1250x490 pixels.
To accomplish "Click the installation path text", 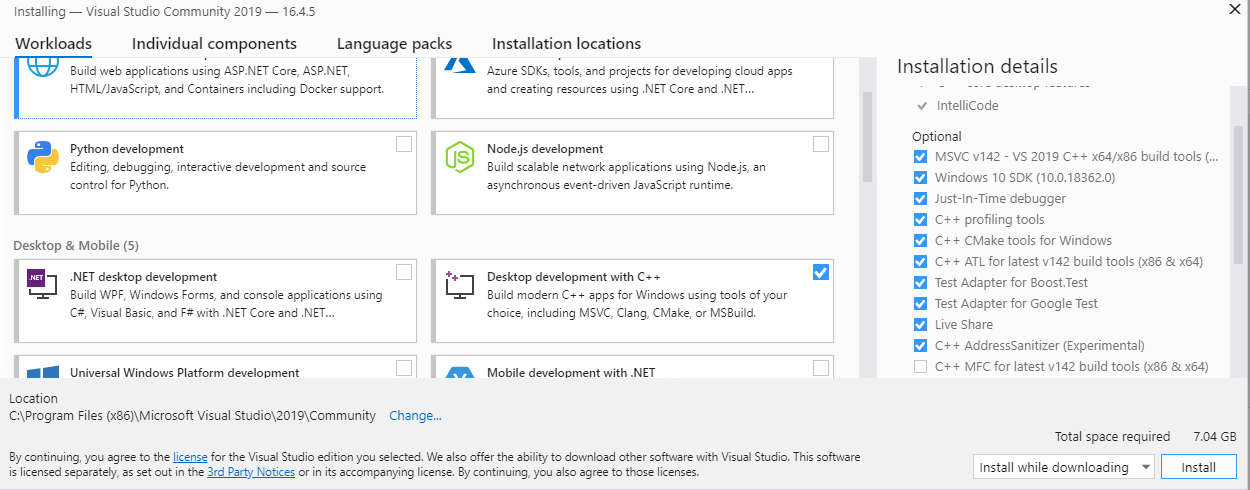I will click(x=192, y=415).
